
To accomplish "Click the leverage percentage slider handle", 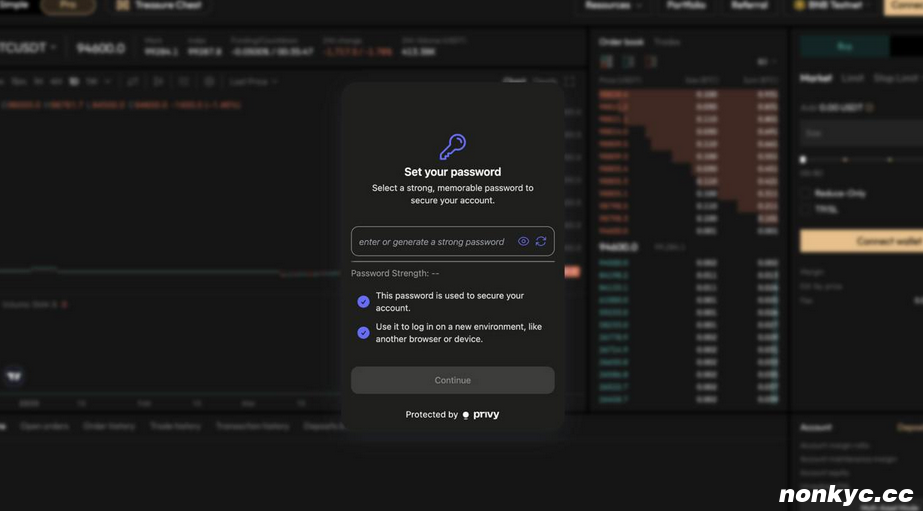I will click(802, 159).
